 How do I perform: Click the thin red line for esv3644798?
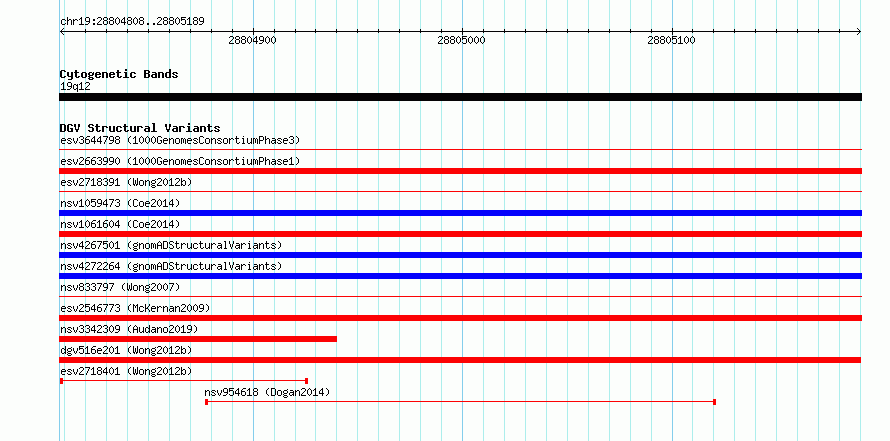[460, 150]
